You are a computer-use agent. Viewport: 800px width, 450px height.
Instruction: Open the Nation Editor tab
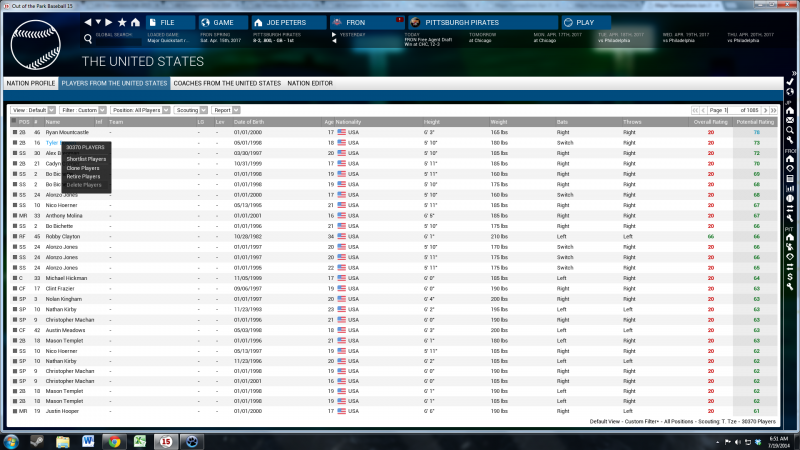click(310, 83)
